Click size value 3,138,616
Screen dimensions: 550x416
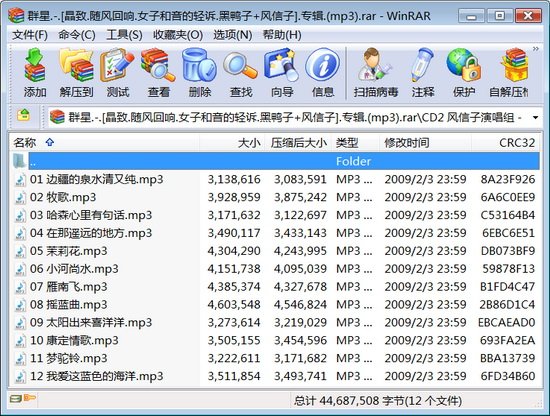click(234, 180)
